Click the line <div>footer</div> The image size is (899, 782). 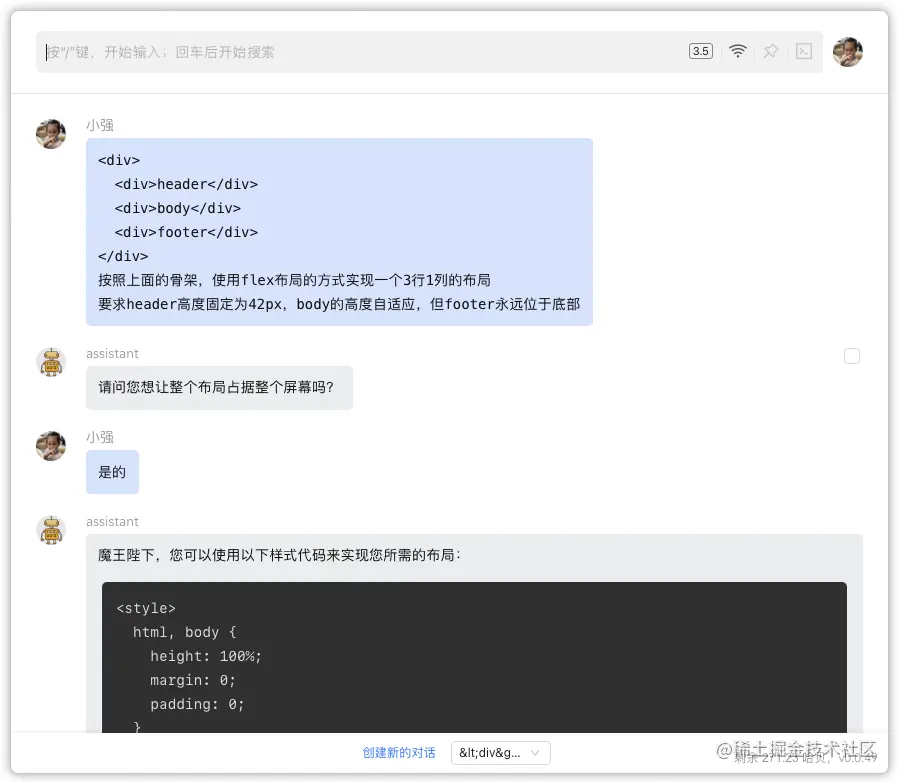pyautogui.click(x=186, y=232)
